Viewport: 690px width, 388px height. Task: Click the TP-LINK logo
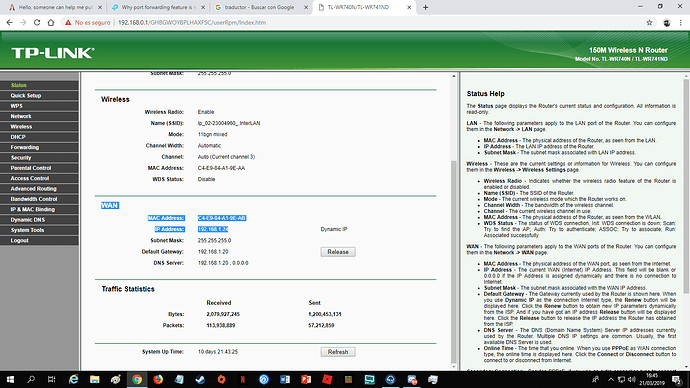point(52,53)
